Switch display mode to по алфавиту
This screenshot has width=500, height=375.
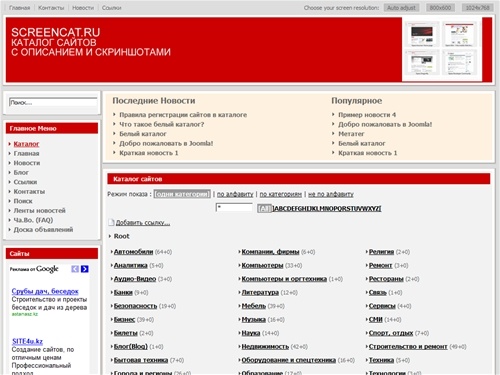pyautogui.click(x=235, y=194)
